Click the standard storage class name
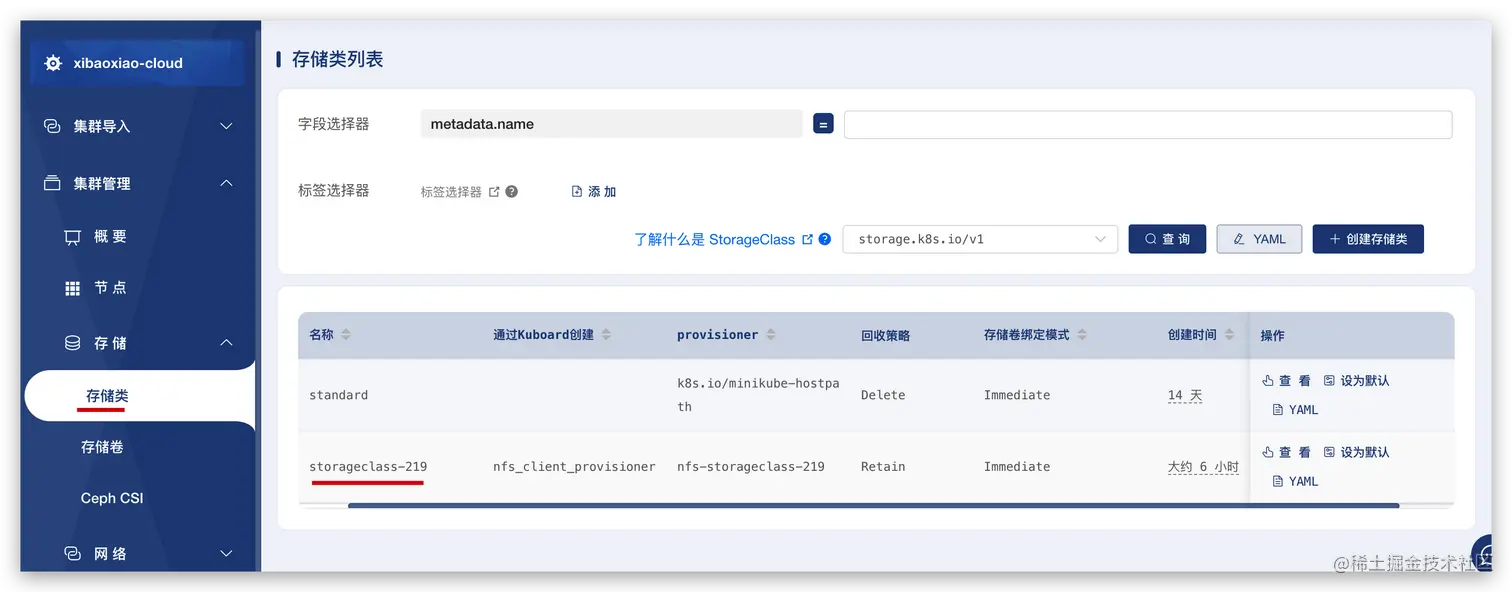The image size is (1512, 592). pyautogui.click(x=339, y=395)
